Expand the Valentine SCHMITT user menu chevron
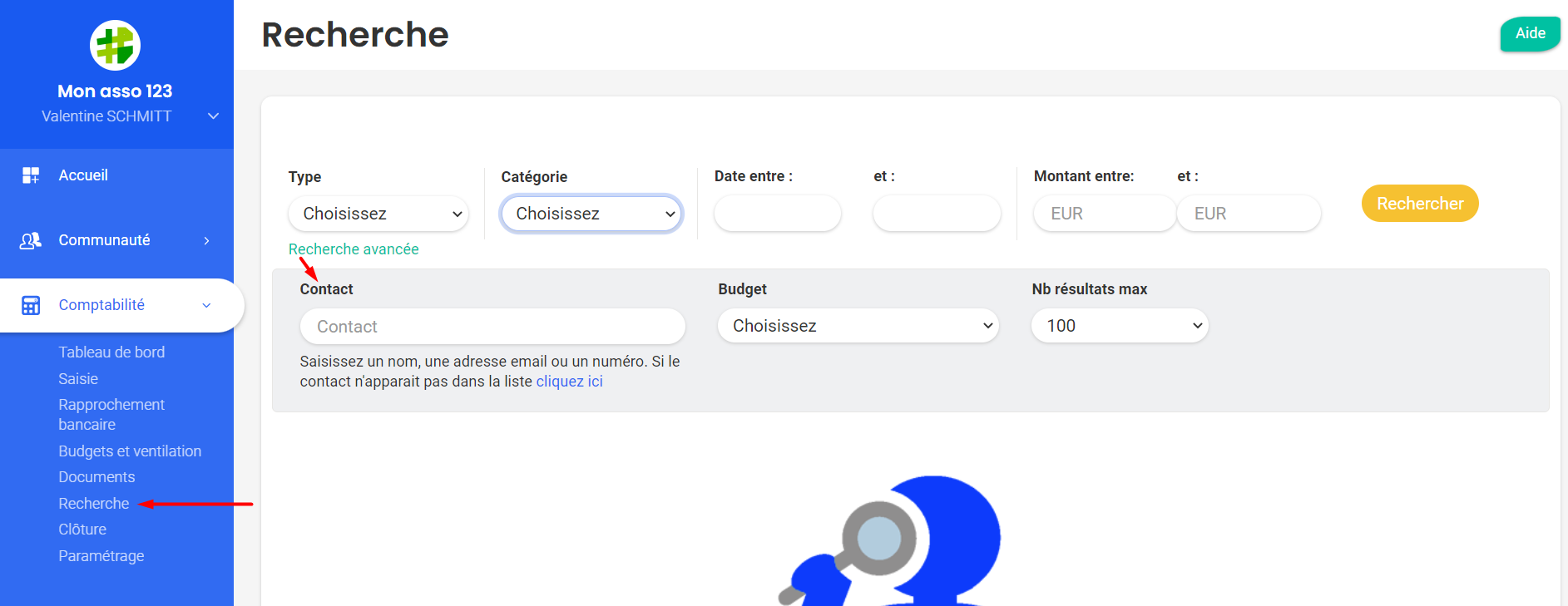Viewport: 1568px width, 606px height. click(x=213, y=116)
